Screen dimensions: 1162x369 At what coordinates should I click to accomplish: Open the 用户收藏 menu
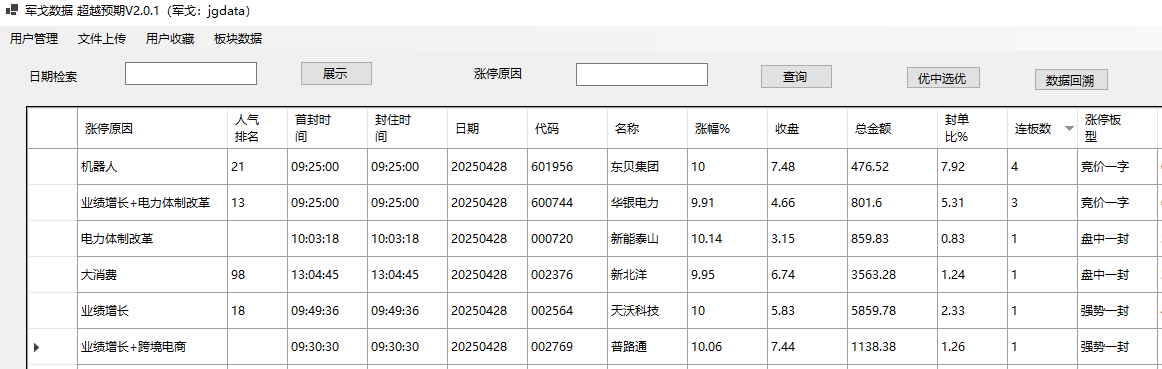170,39
